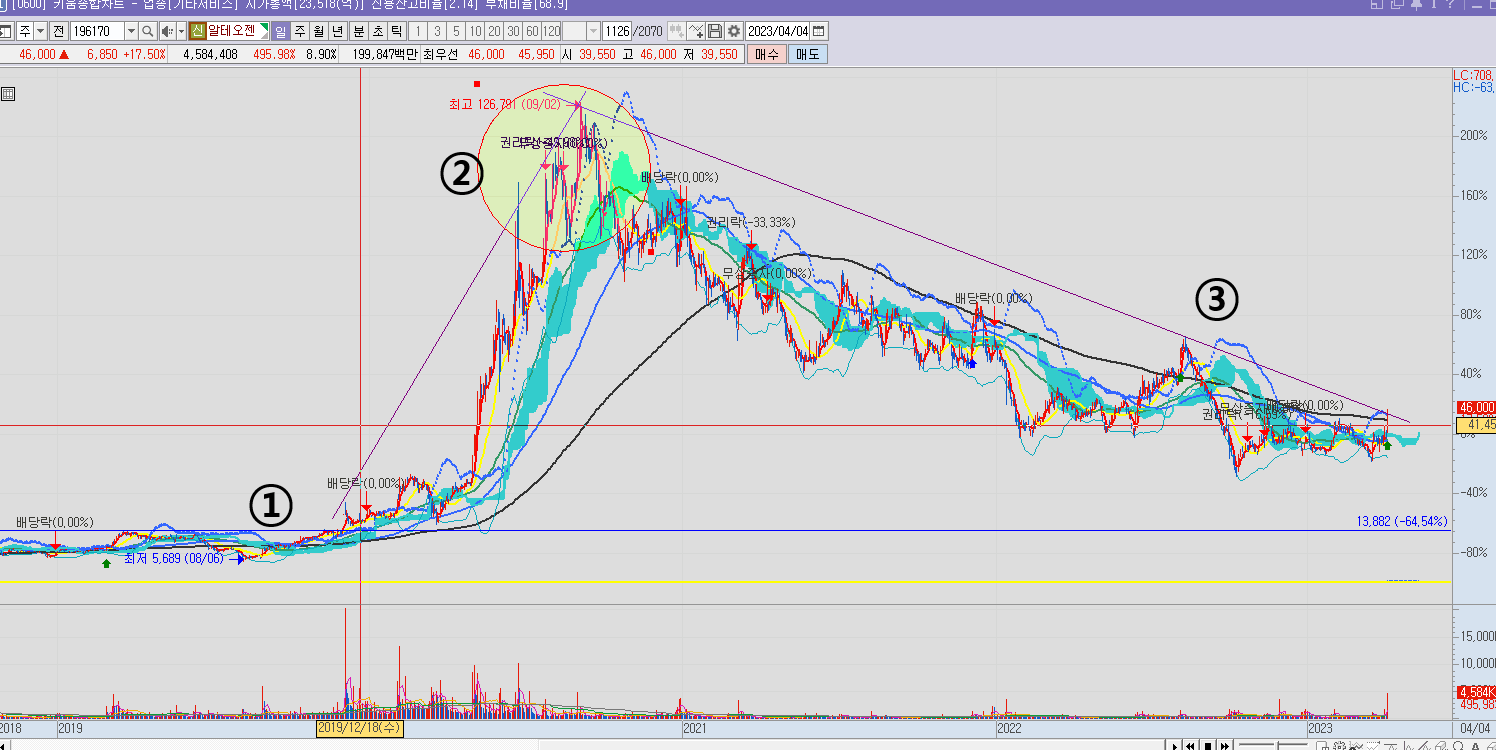
Task: Click the stock name 알테오젠 label
Action: pos(231,31)
